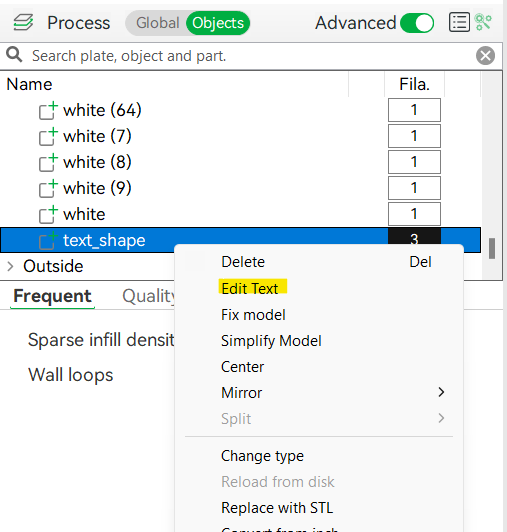
Task: Switch to the Quality tab
Action: click(x=149, y=296)
